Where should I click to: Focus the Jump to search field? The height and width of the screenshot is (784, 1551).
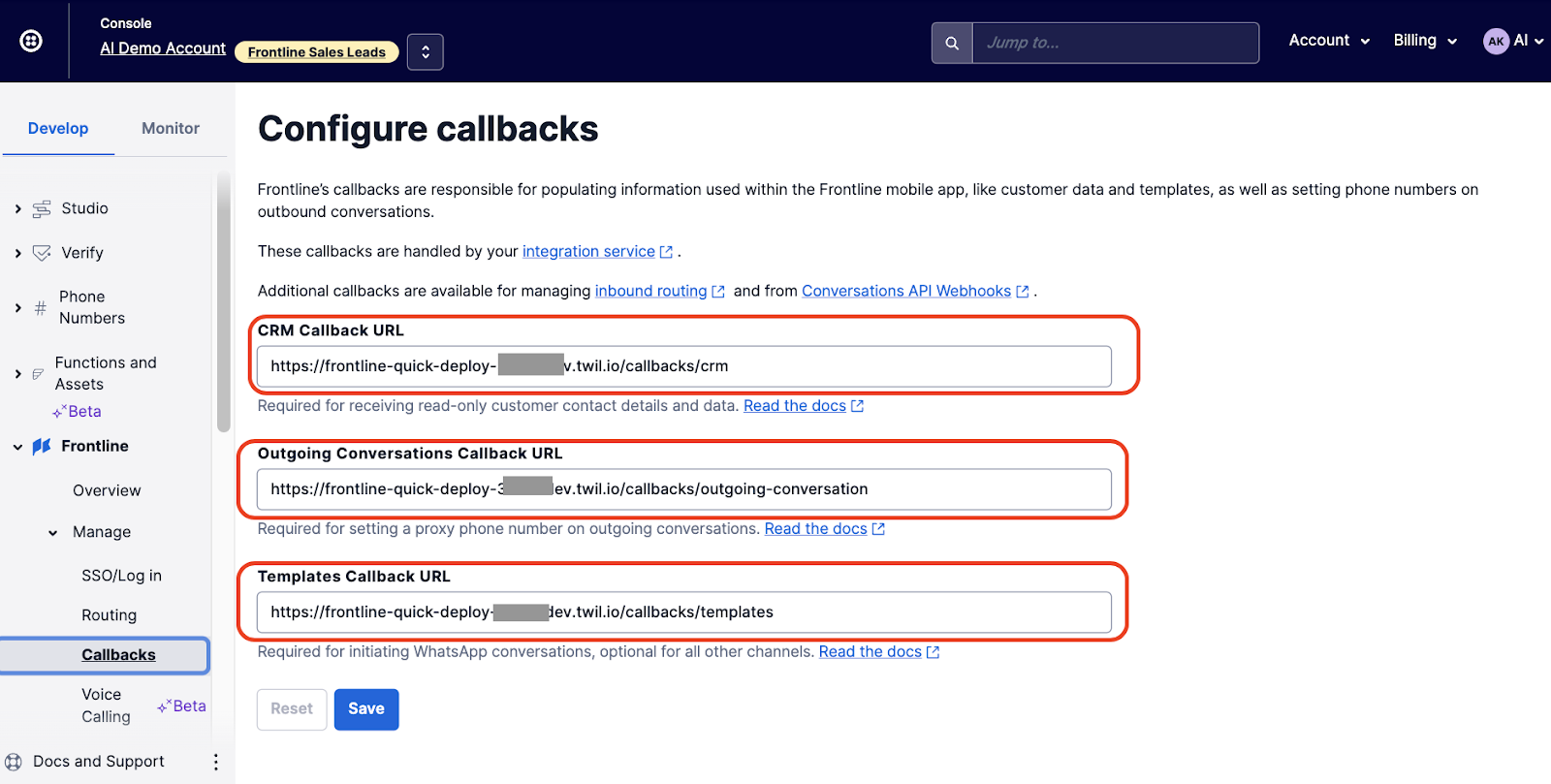pos(1116,43)
